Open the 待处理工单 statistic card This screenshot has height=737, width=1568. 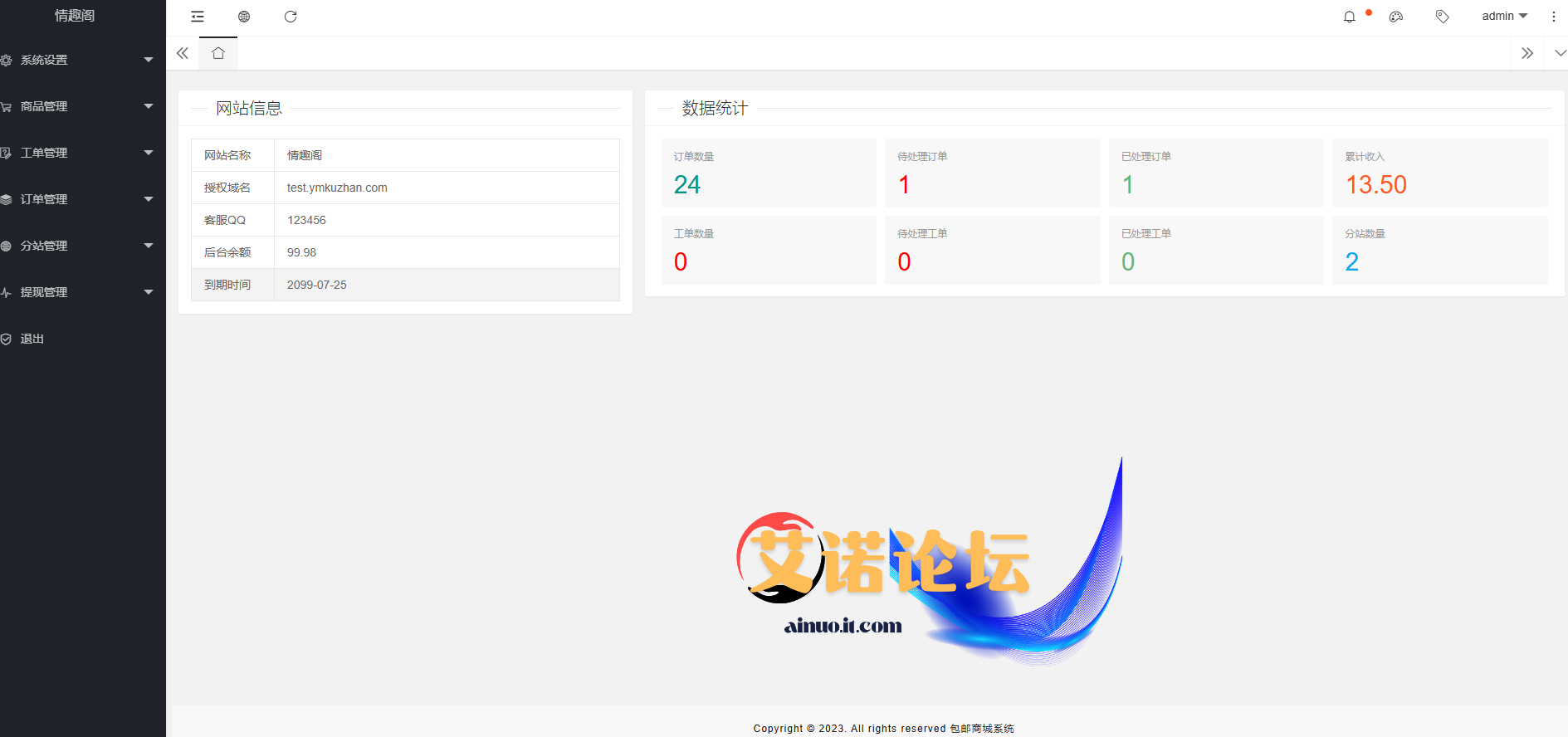coord(993,250)
